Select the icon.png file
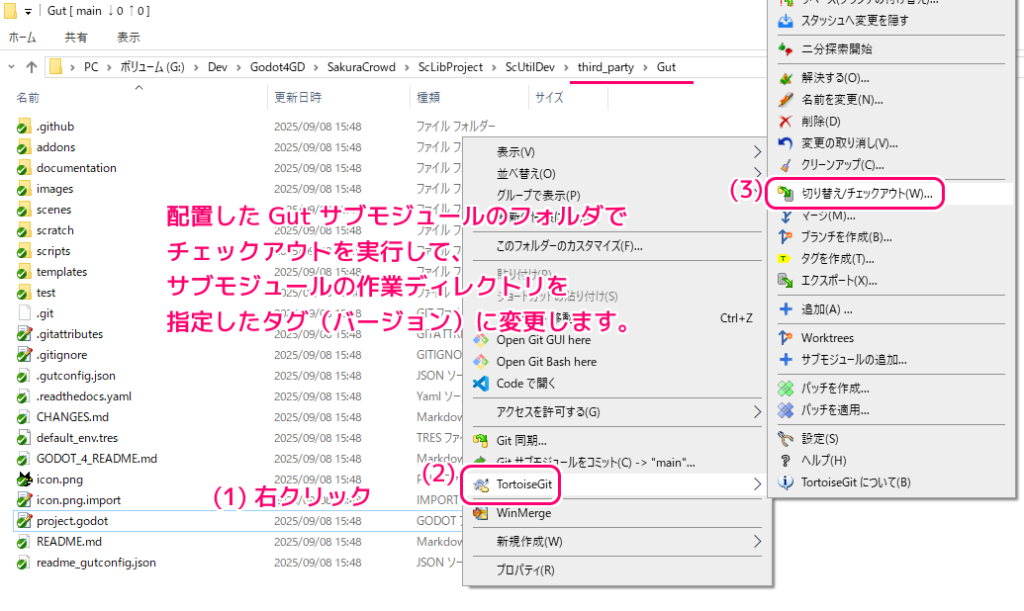This screenshot has width=1024, height=611. [59, 480]
